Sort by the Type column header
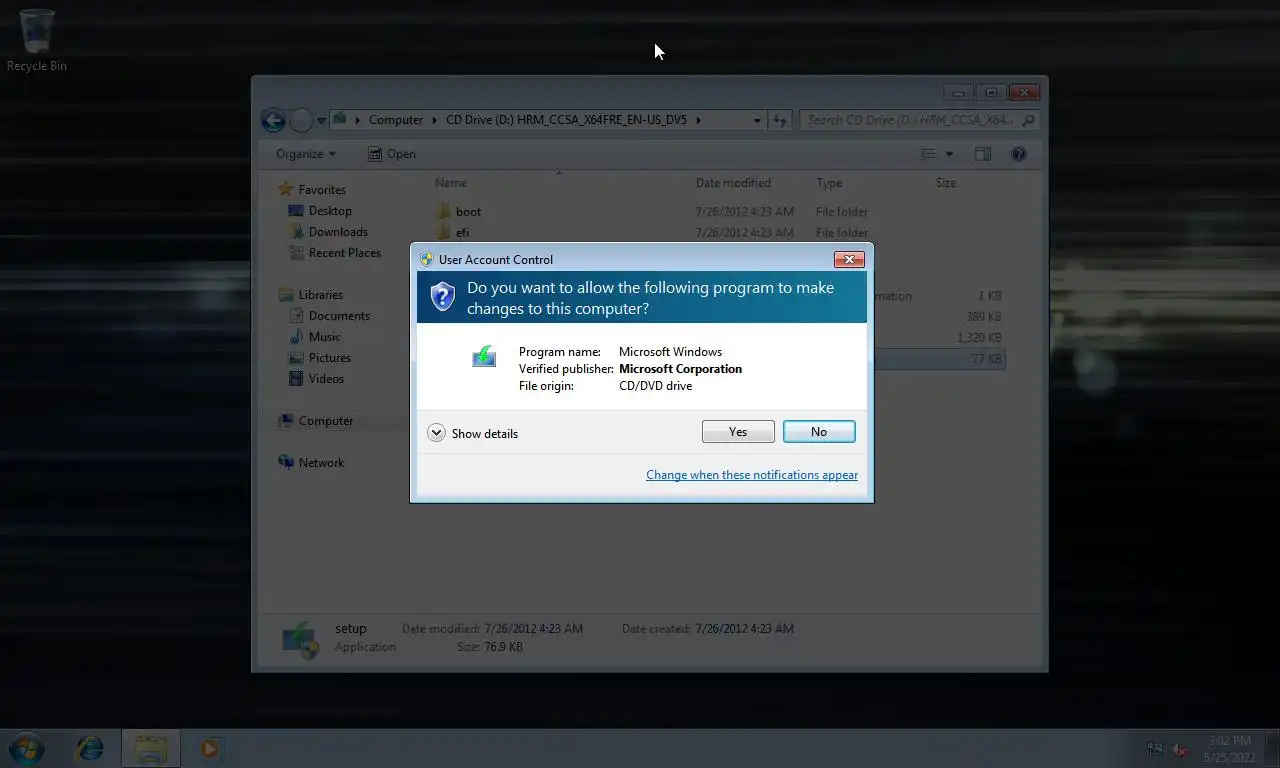 829,183
